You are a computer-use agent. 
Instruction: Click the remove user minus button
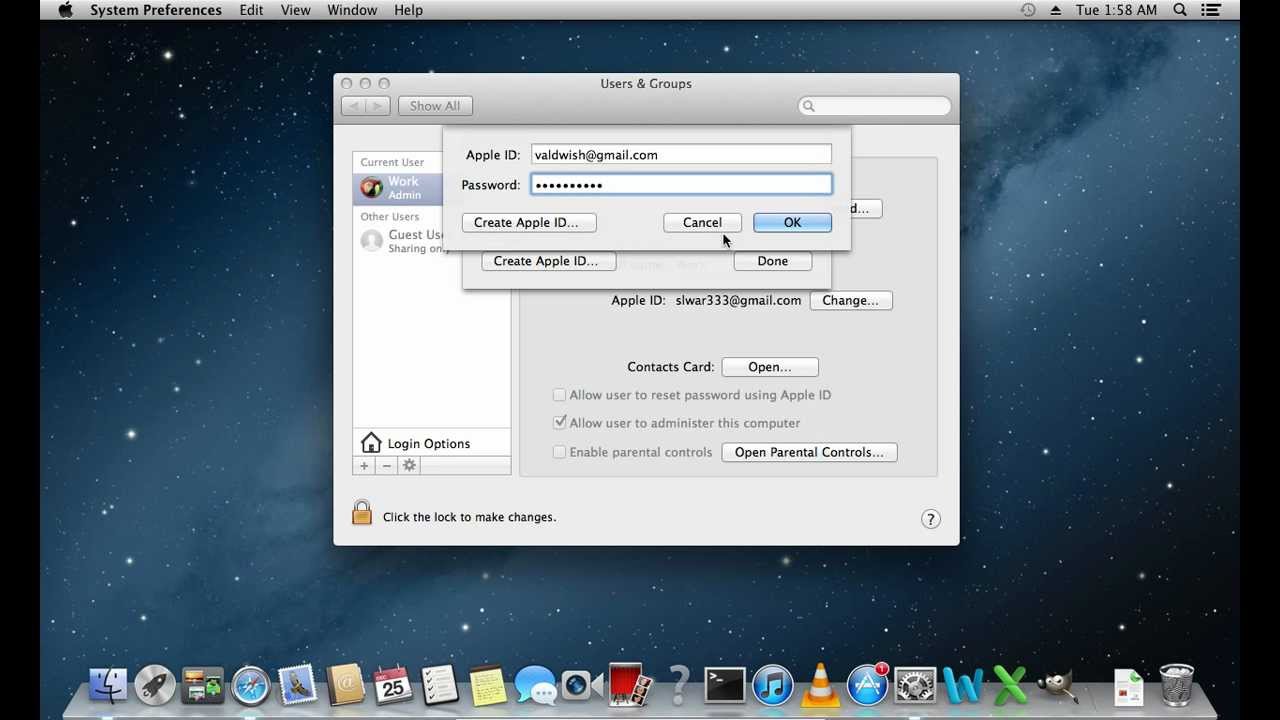click(x=386, y=466)
